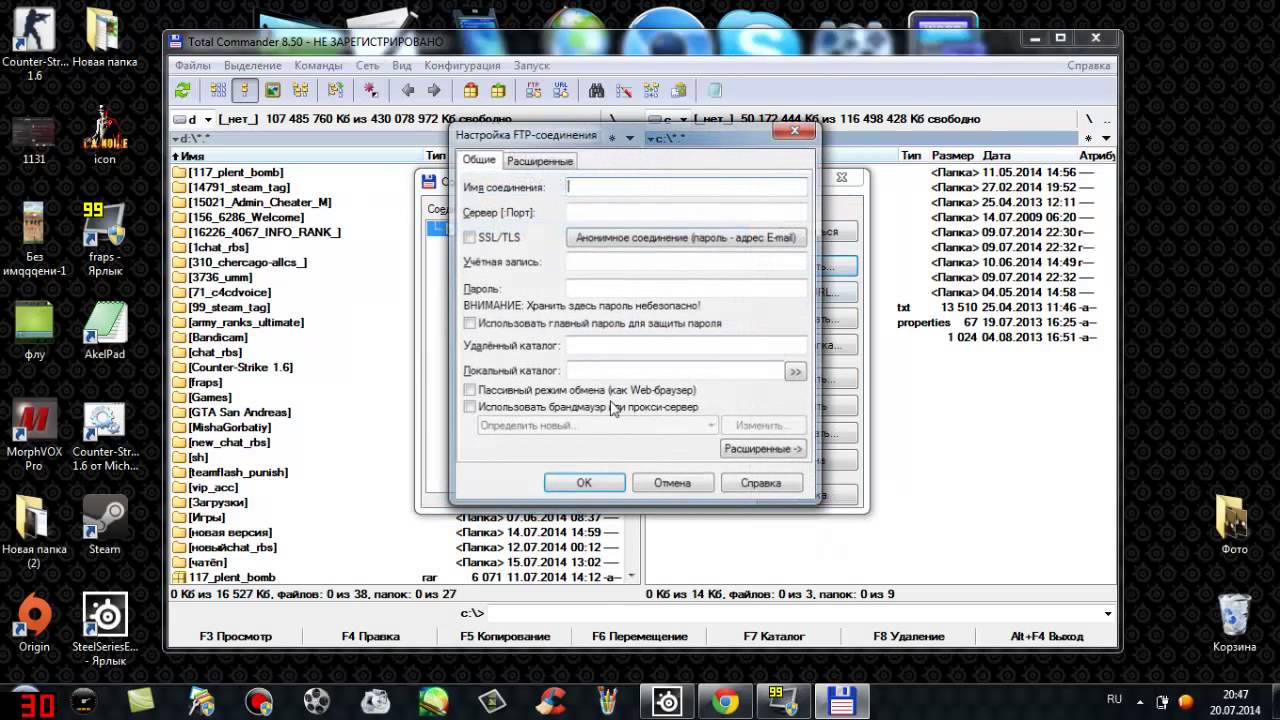Click the F8 Удаление button
Screen dimensions: 1280x720
[909, 636]
